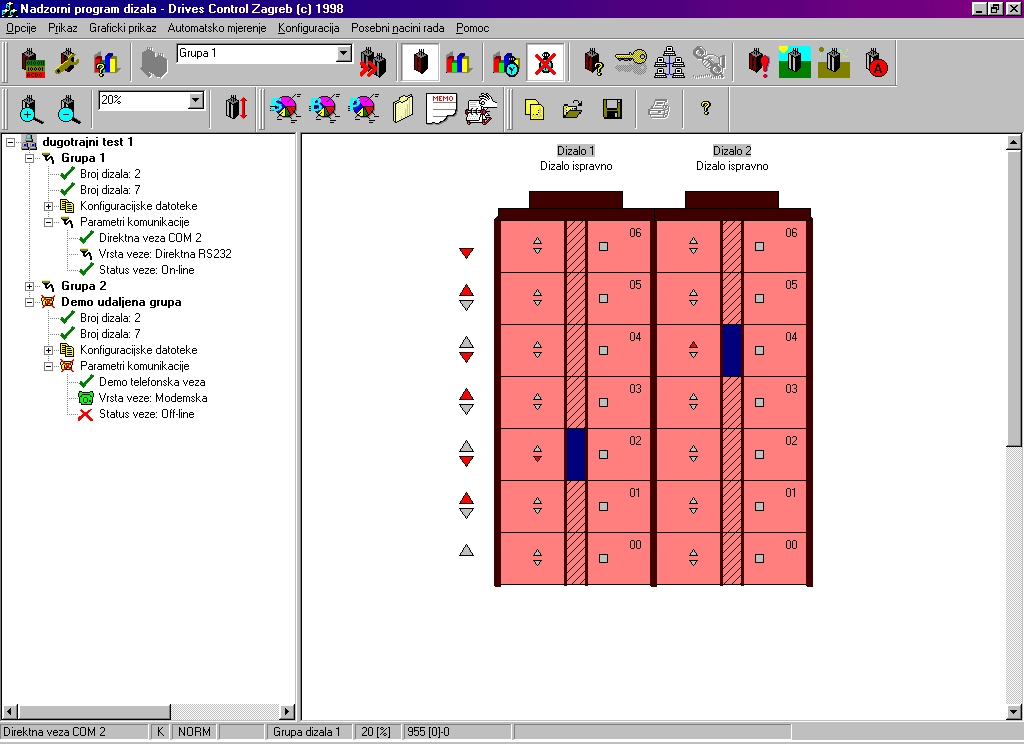The width and height of the screenshot is (1024, 744).
Task: Click the yellow key icon
Action: 631,64
